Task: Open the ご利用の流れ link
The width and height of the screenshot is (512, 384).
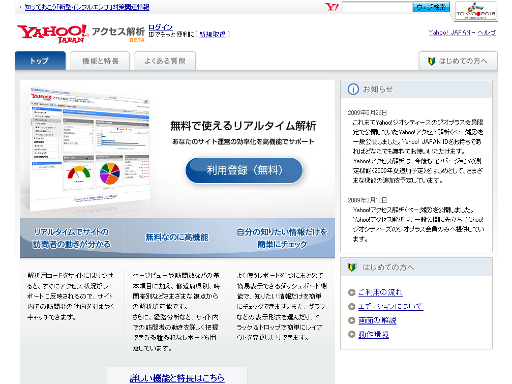Action: tap(380, 292)
